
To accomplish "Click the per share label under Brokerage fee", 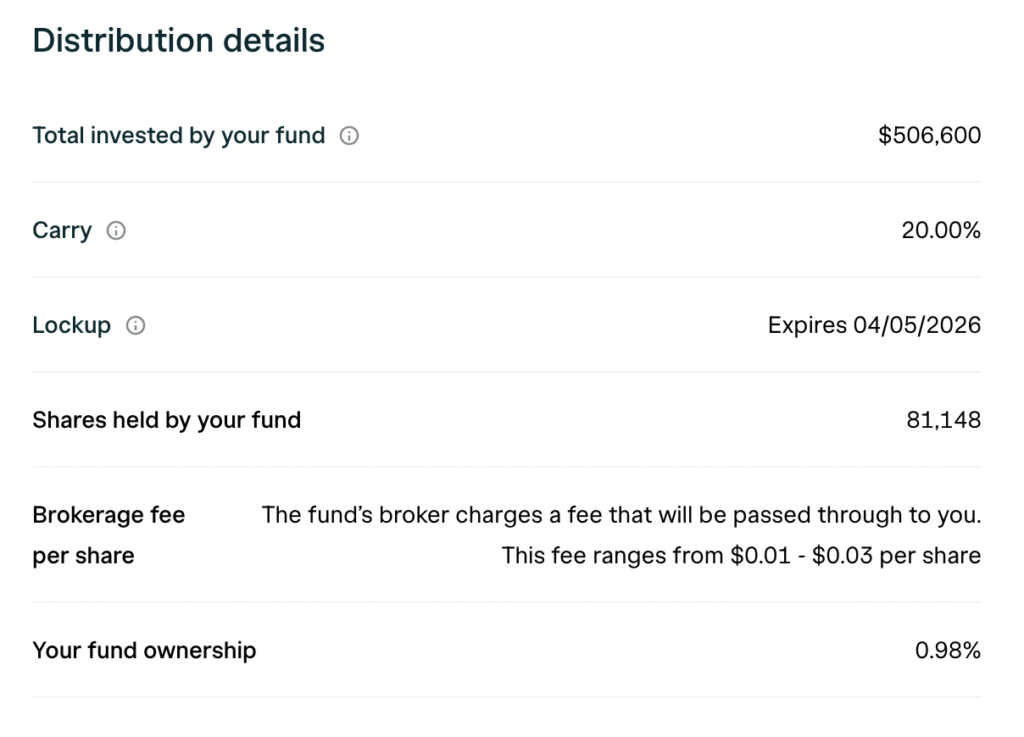I will pos(83,556).
